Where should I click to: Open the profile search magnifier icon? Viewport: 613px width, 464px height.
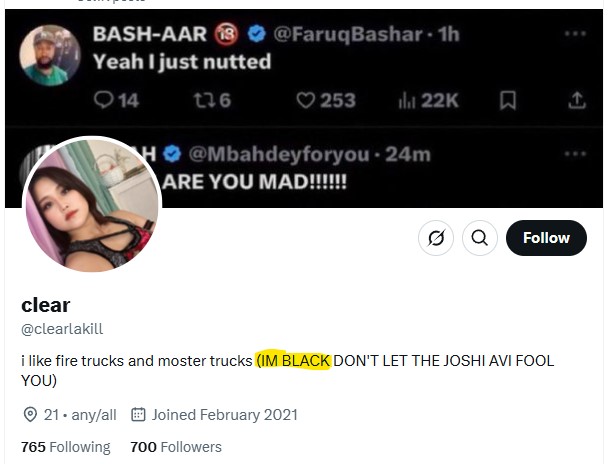480,238
